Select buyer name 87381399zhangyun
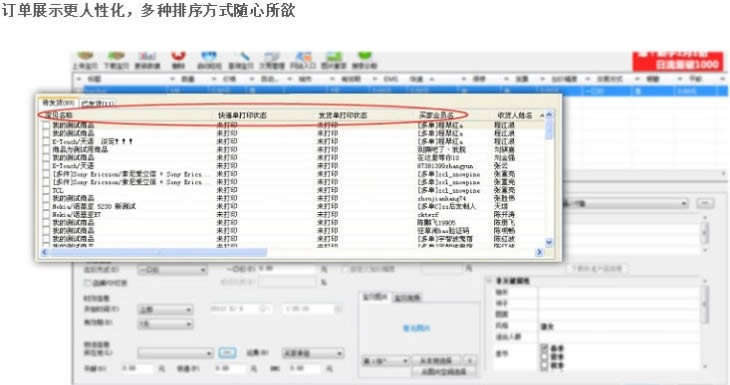The height and width of the screenshot is (385, 730). point(445,166)
